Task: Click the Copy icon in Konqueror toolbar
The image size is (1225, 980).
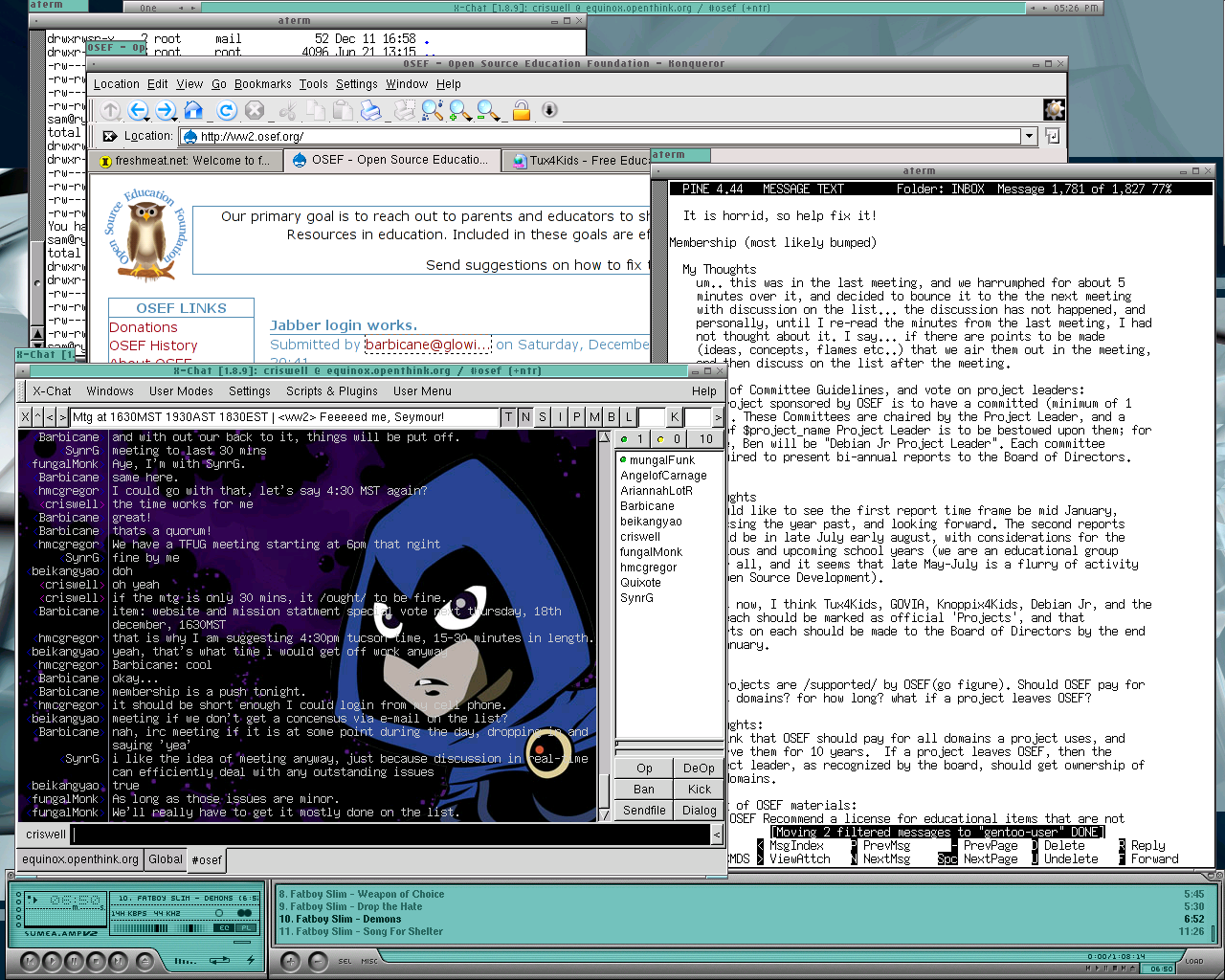Action: point(316,110)
